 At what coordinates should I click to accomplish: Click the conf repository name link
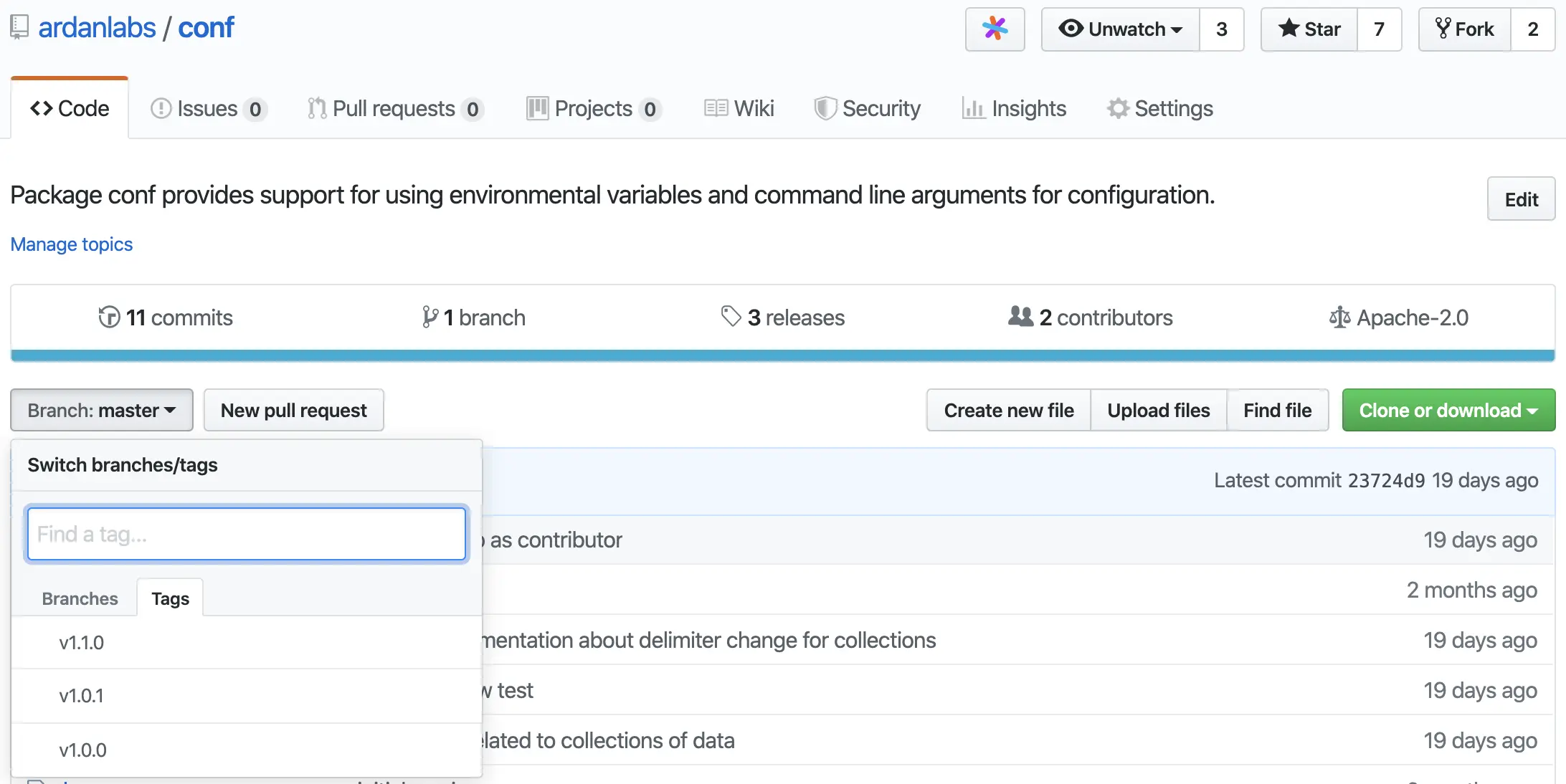point(206,27)
